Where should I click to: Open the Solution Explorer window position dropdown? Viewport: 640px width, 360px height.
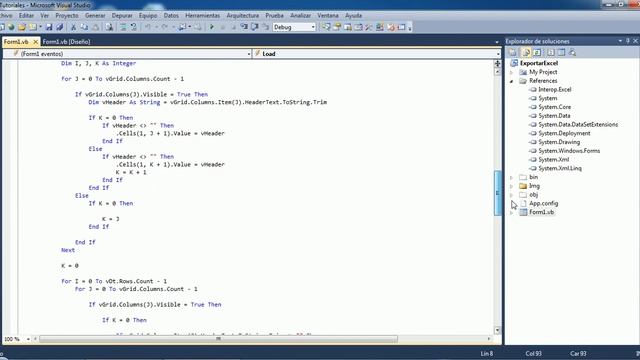click(x=620, y=41)
